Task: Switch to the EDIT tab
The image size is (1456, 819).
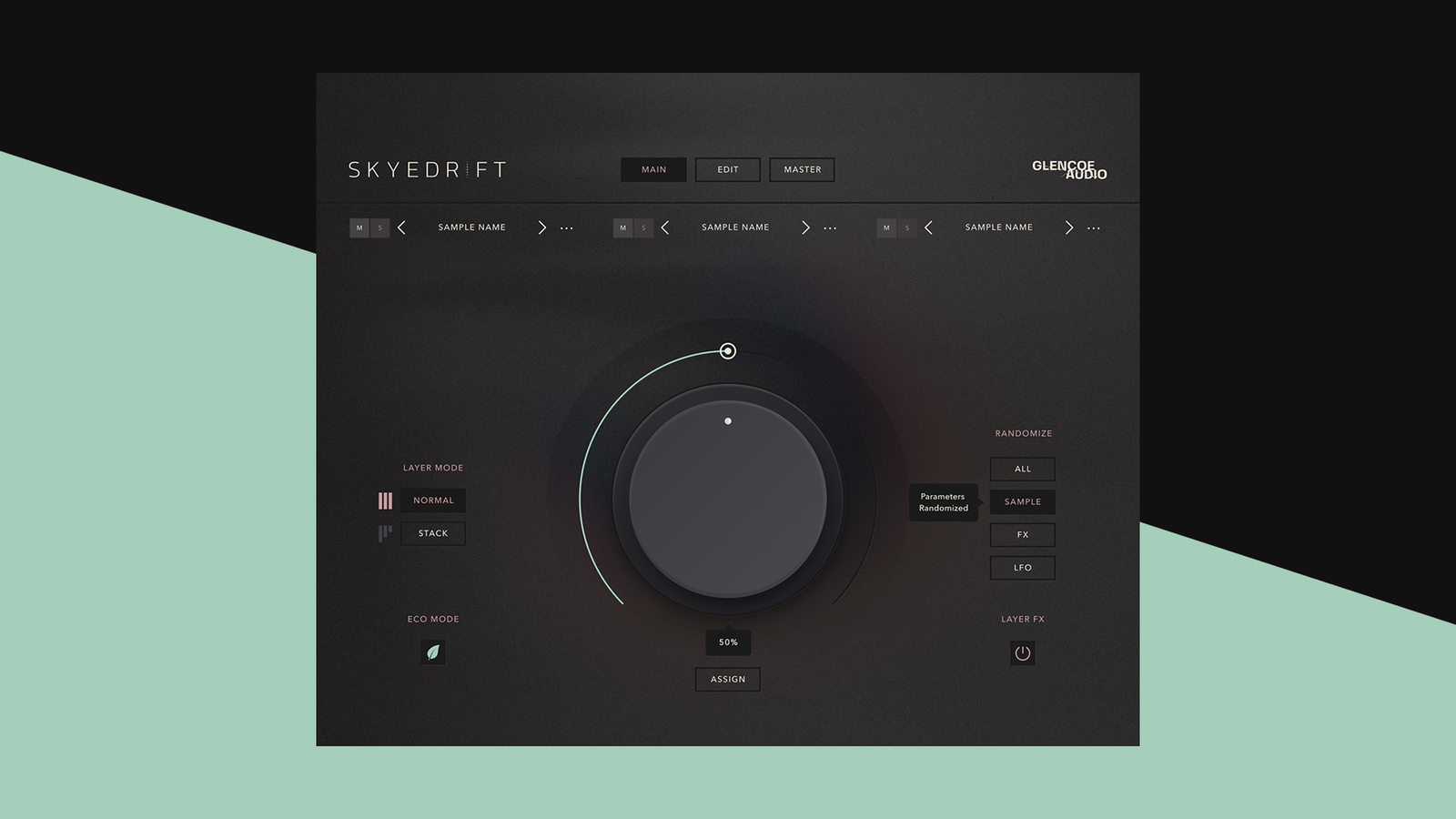Action: click(x=728, y=169)
